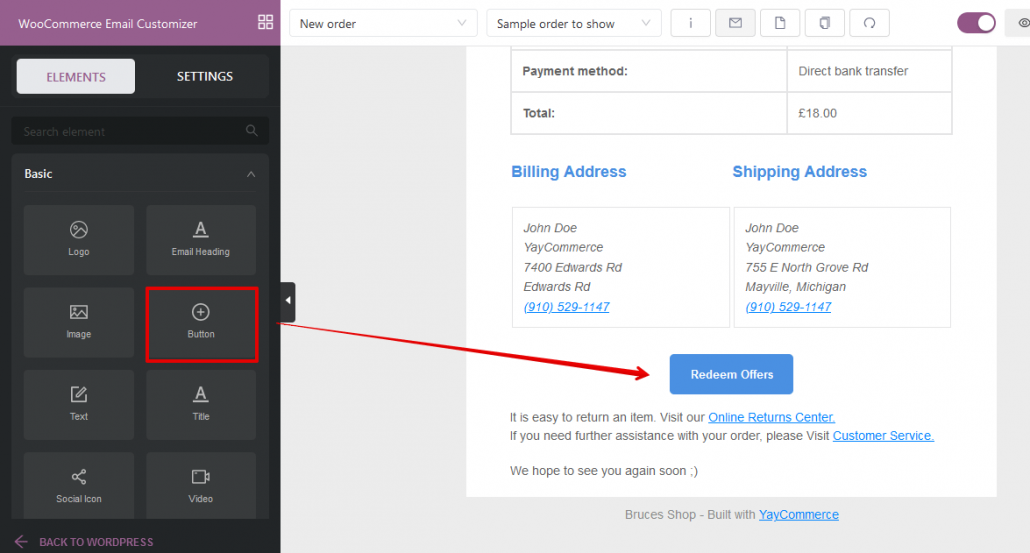Add the Email Heading element

(x=201, y=240)
